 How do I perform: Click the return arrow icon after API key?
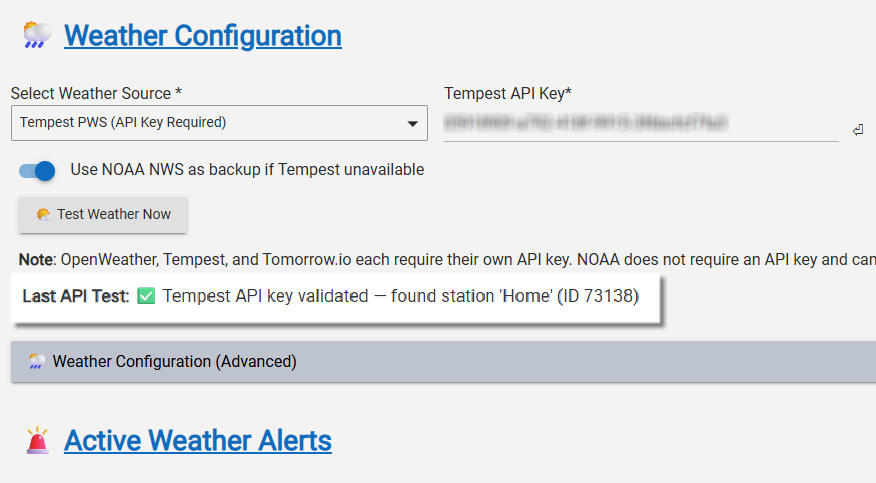point(858,130)
